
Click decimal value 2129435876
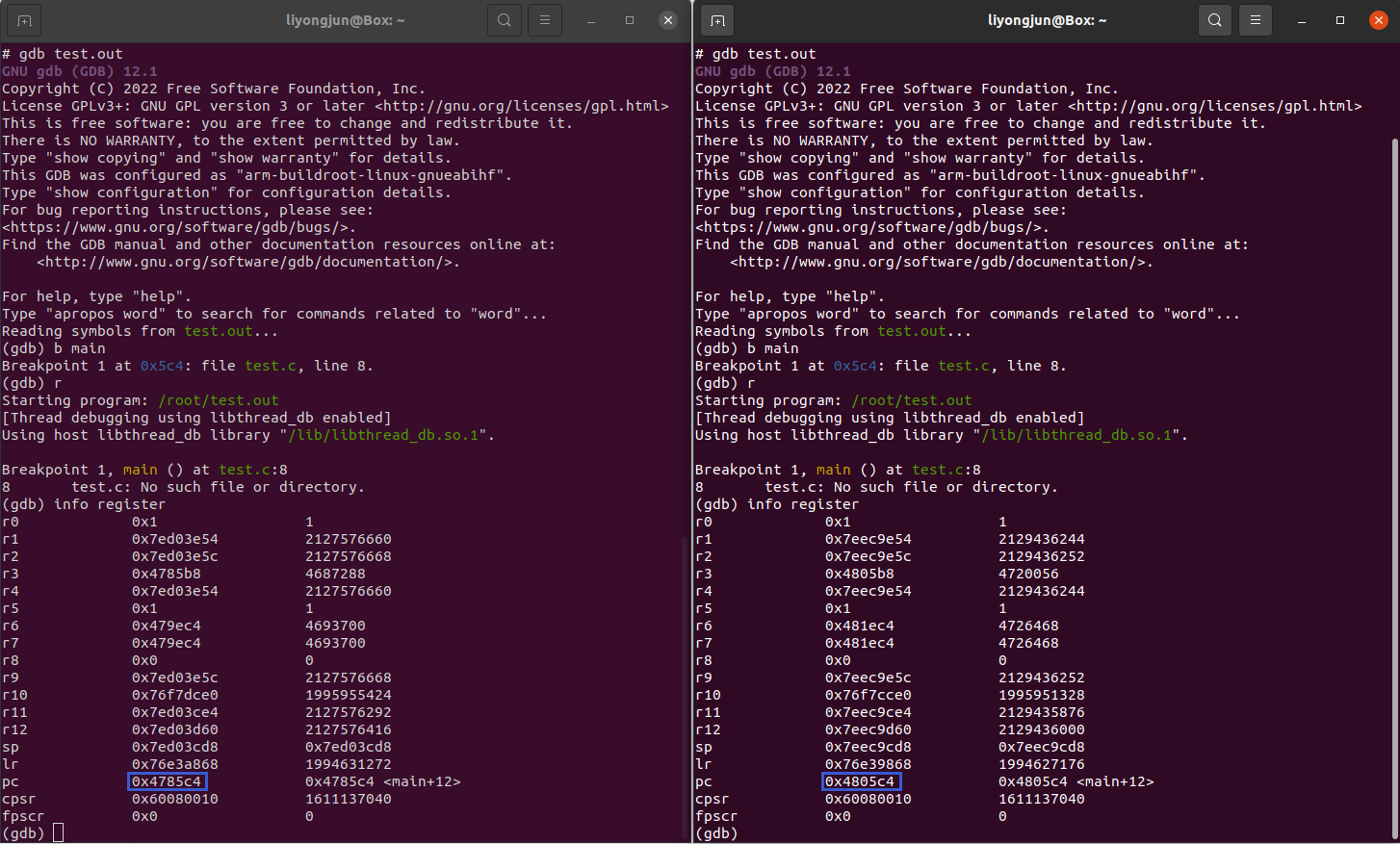1042,712
